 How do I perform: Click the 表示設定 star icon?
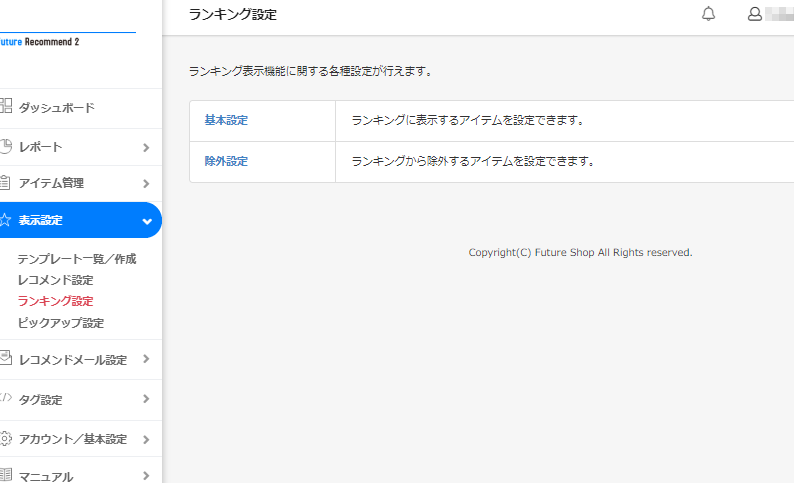tap(5, 220)
